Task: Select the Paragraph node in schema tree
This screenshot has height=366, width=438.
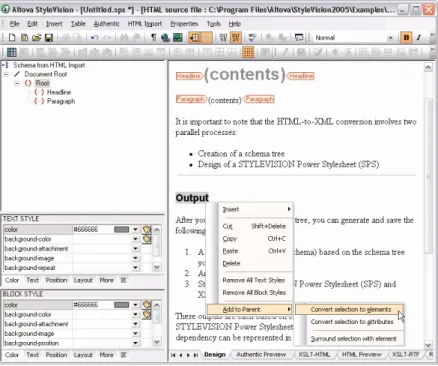Action: pos(61,101)
